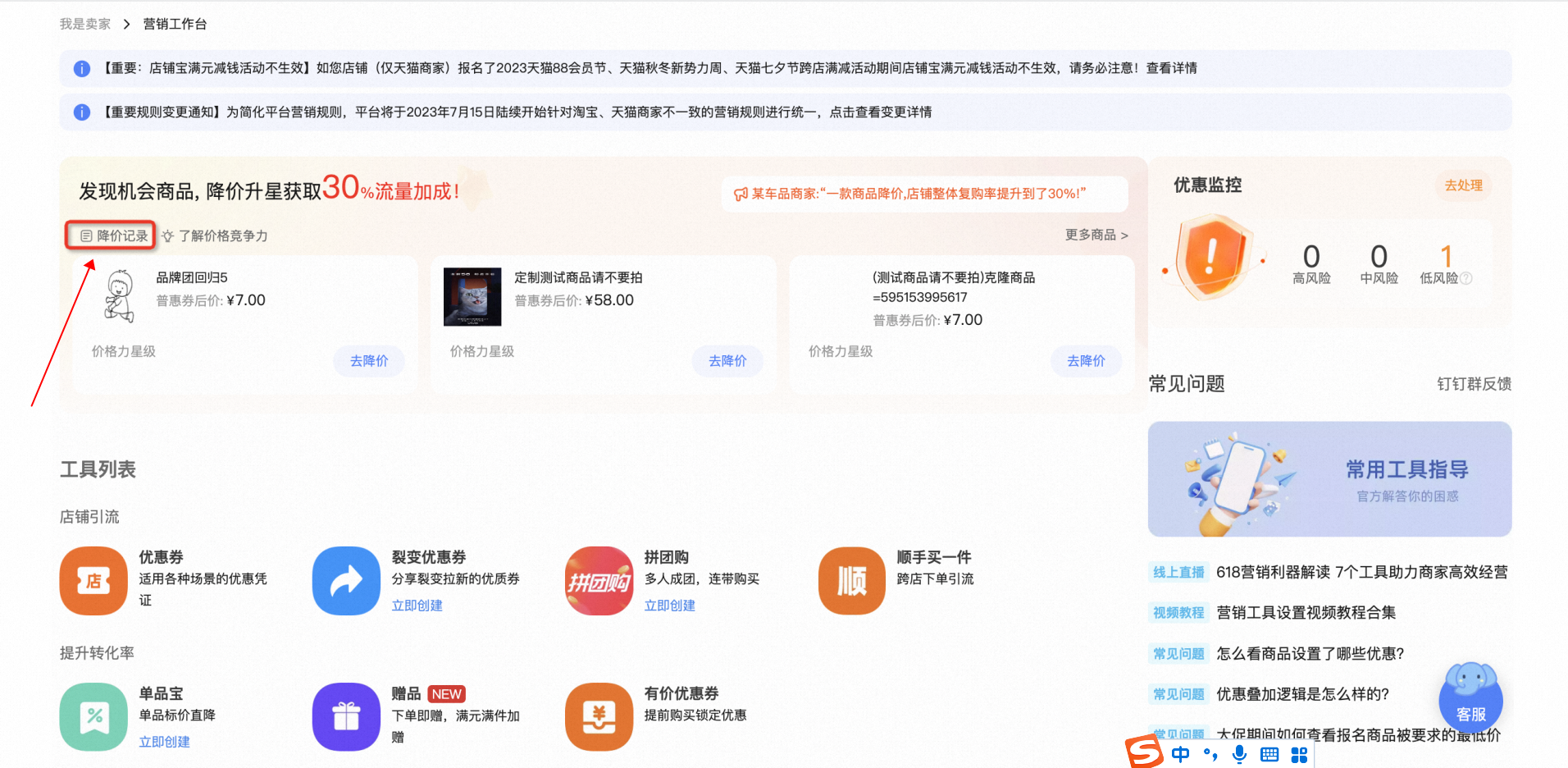Screen dimensions: 1568x768
Task: Toggle the Sogou 中 Chinese mode indicator
Action: 1180,755
